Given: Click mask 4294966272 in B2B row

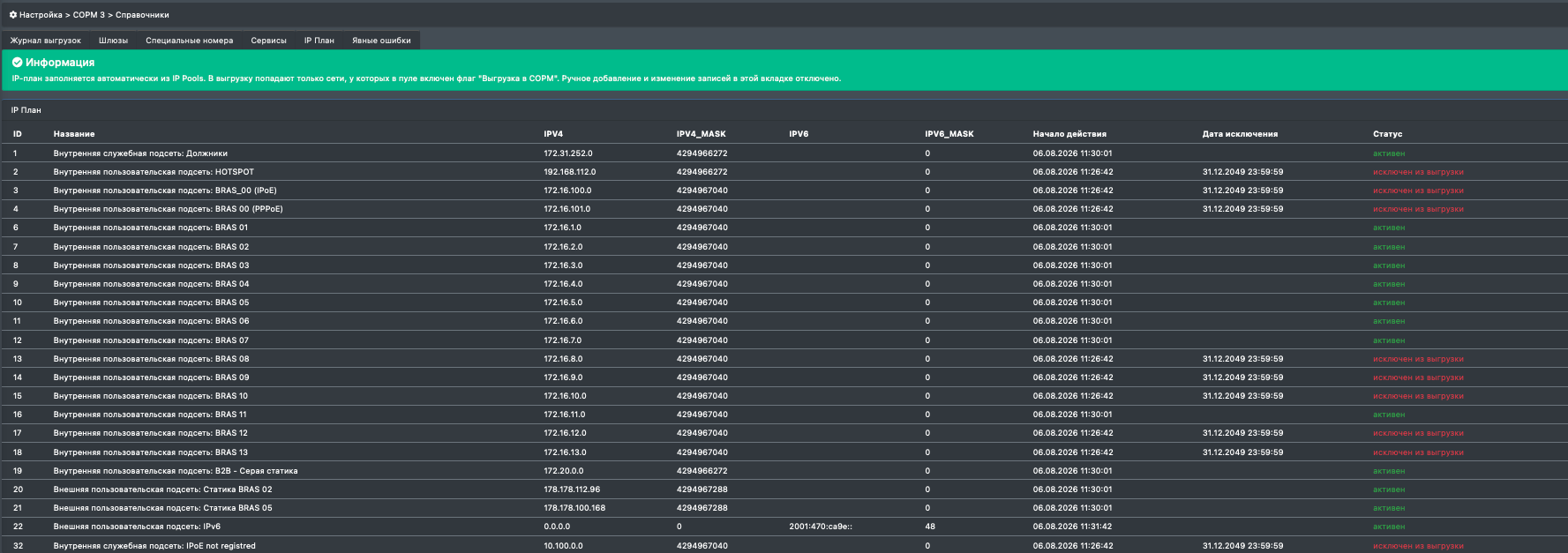Looking at the screenshot, I should pos(702,471).
